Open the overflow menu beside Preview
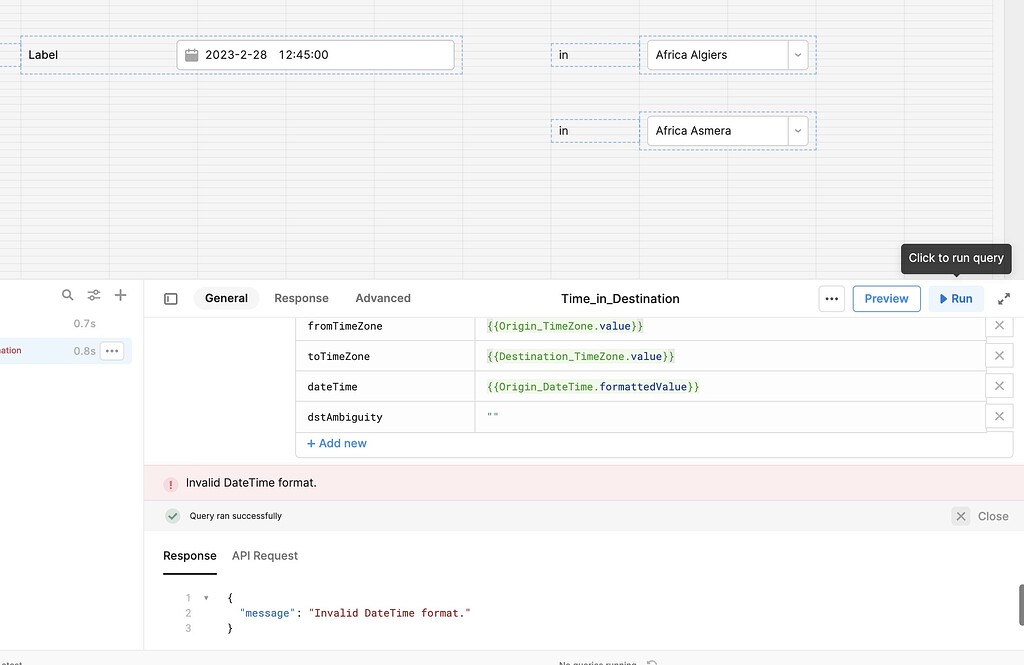The image size is (1024, 665). pyautogui.click(x=831, y=298)
